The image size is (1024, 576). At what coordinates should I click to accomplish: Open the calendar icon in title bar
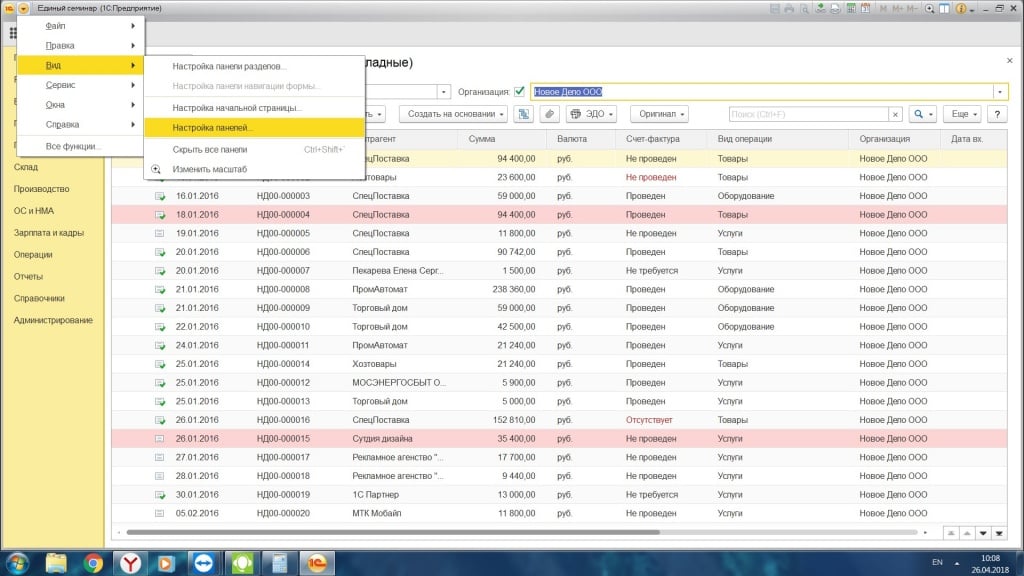[865, 8]
